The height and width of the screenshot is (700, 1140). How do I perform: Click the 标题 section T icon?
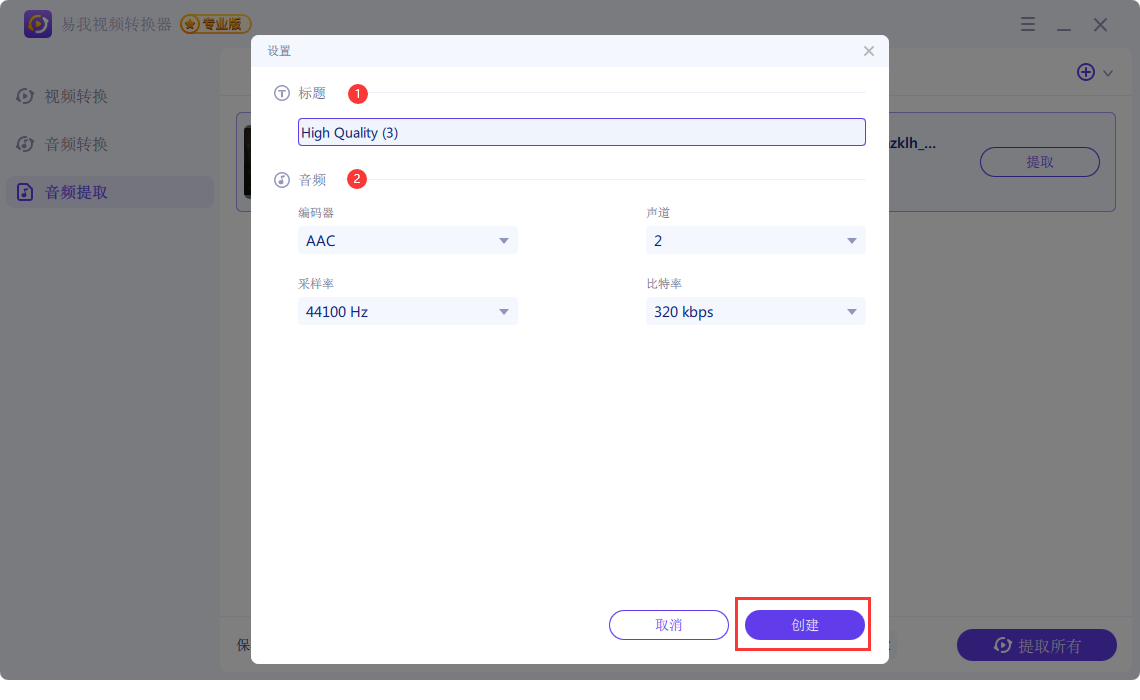point(282,93)
